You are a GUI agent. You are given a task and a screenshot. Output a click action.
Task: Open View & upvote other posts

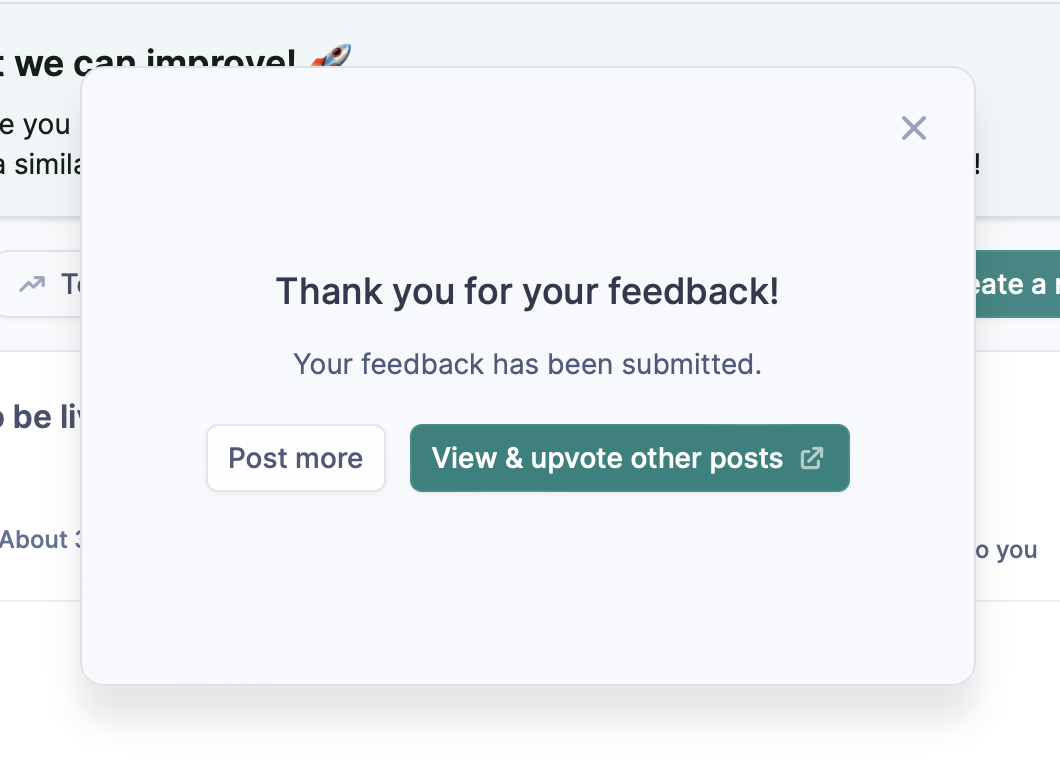coord(608,458)
